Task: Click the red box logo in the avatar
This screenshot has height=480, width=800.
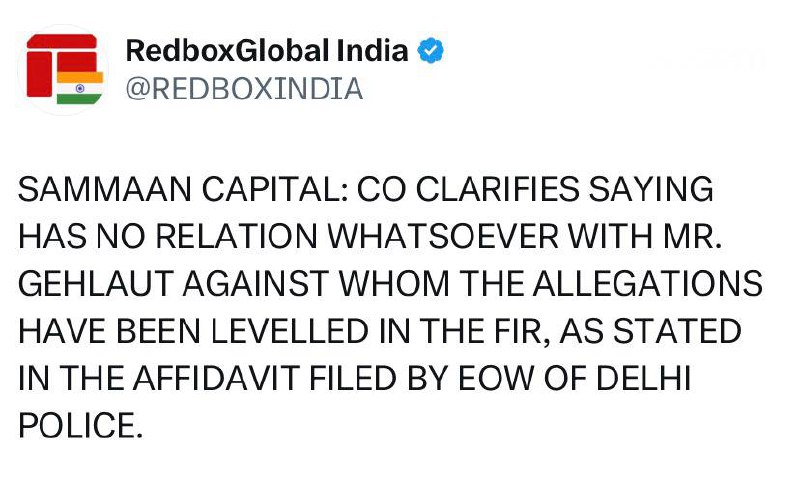Action: click(x=55, y=60)
